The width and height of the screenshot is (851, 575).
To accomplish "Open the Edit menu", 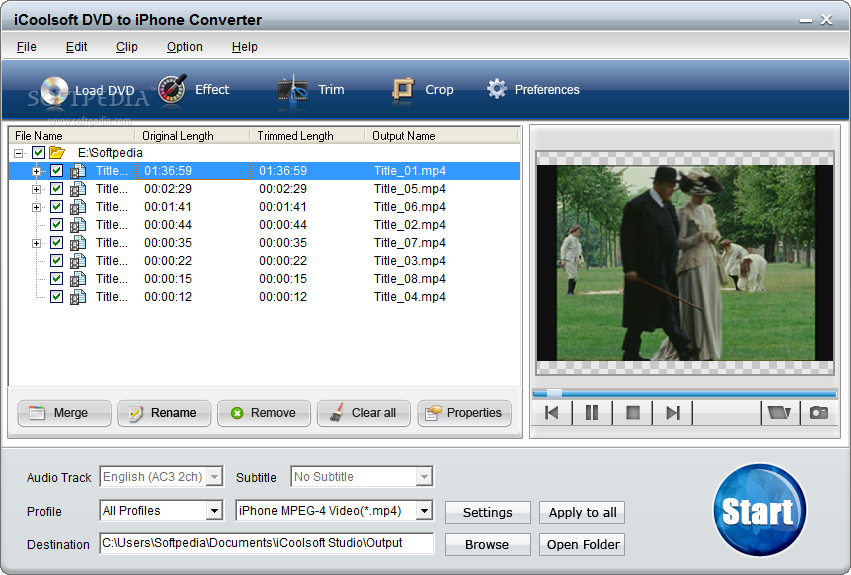I will 77,47.
